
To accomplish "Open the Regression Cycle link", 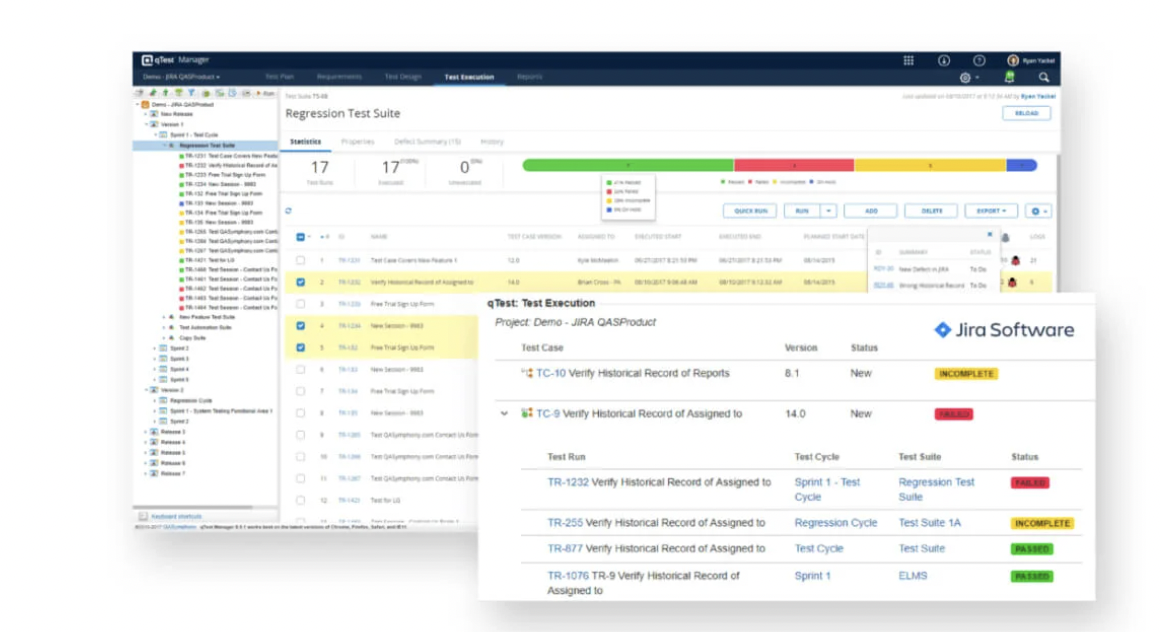I will pos(835,523).
